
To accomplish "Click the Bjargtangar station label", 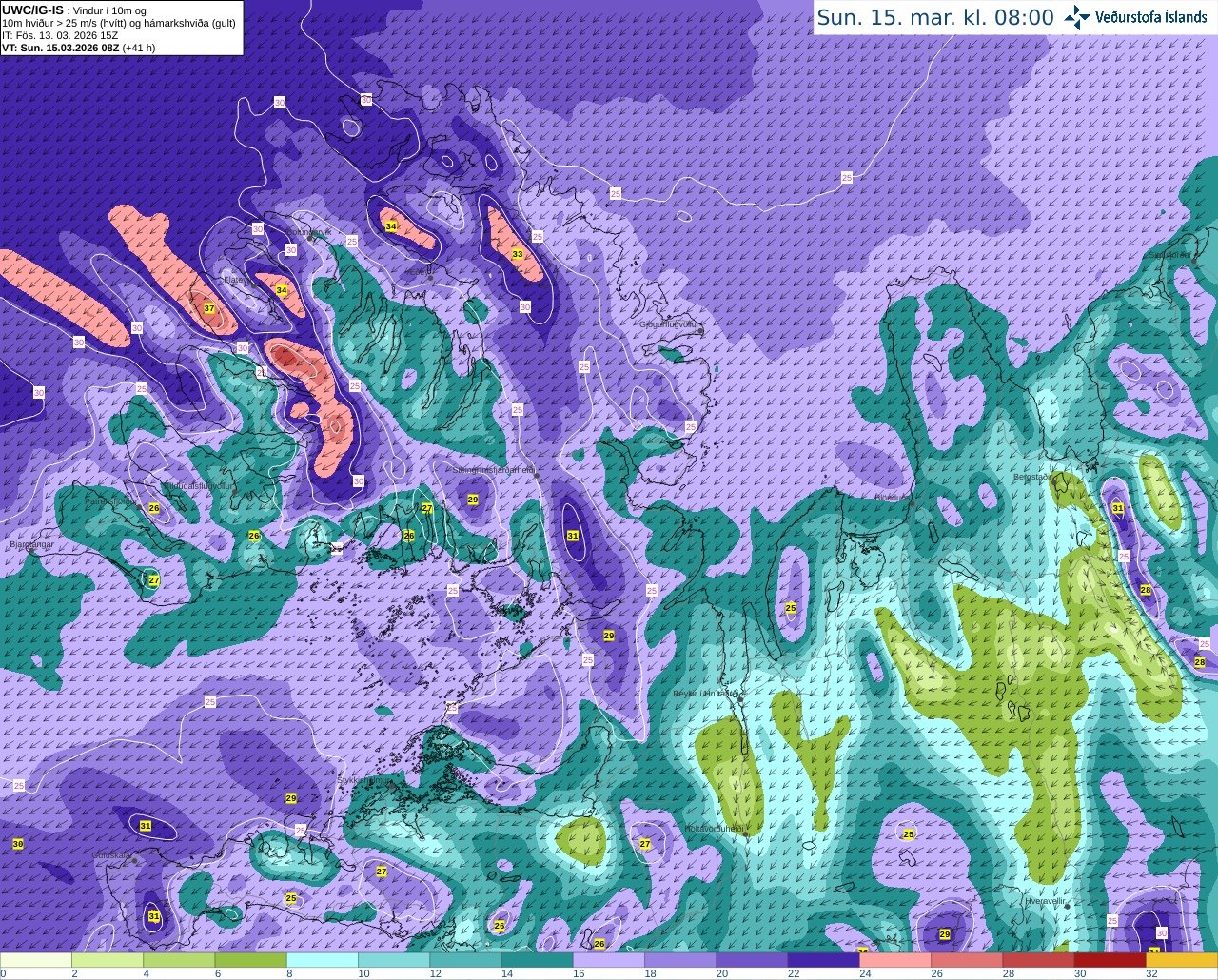I will [x=30, y=545].
